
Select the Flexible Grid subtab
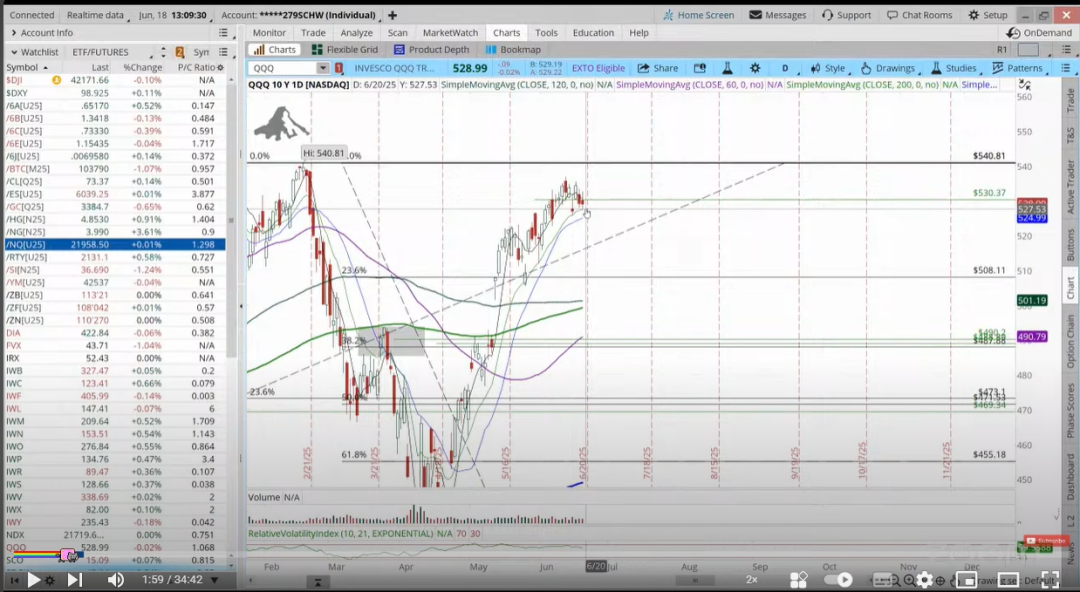(345, 50)
